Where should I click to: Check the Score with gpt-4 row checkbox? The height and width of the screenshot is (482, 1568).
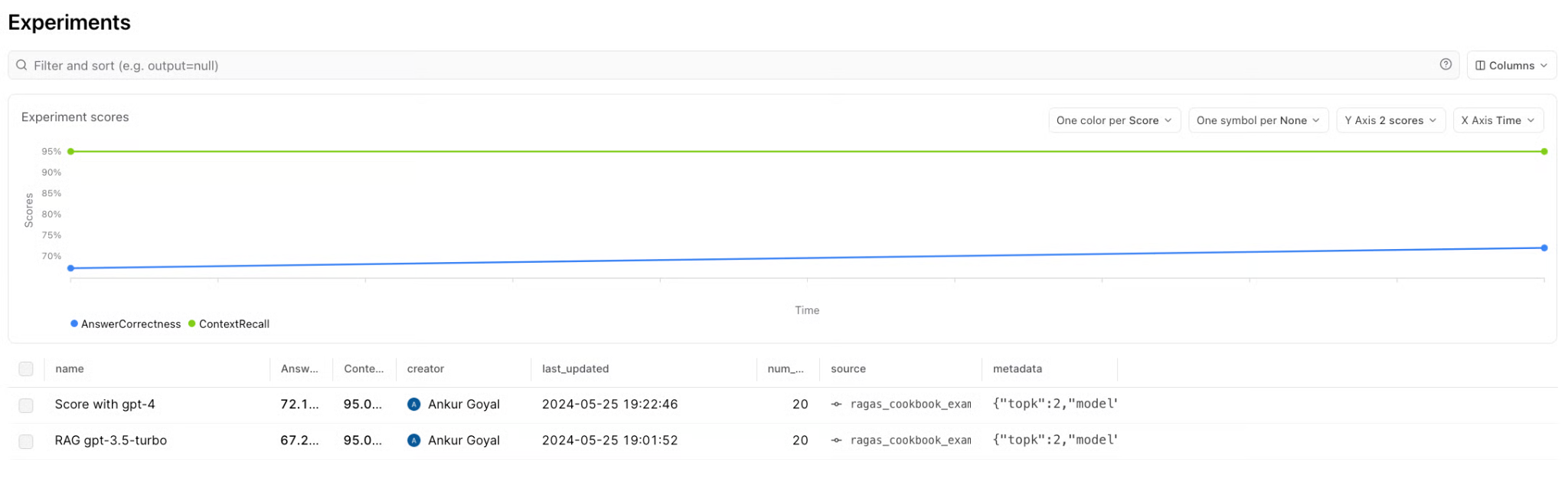click(26, 405)
